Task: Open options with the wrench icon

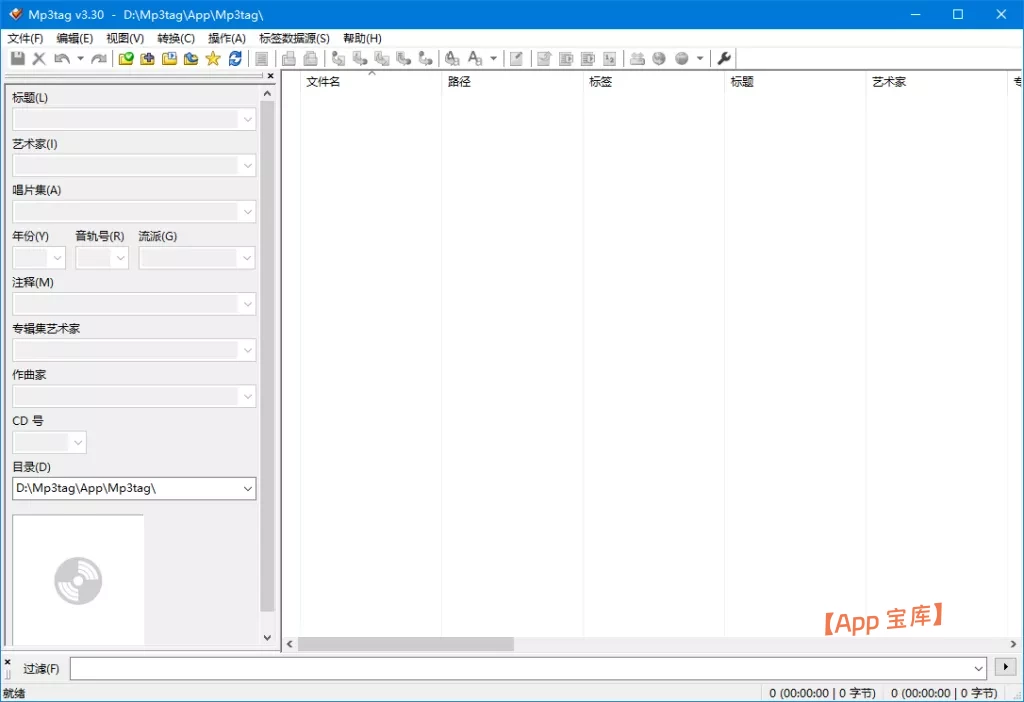Action: click(x=725, y=59)
